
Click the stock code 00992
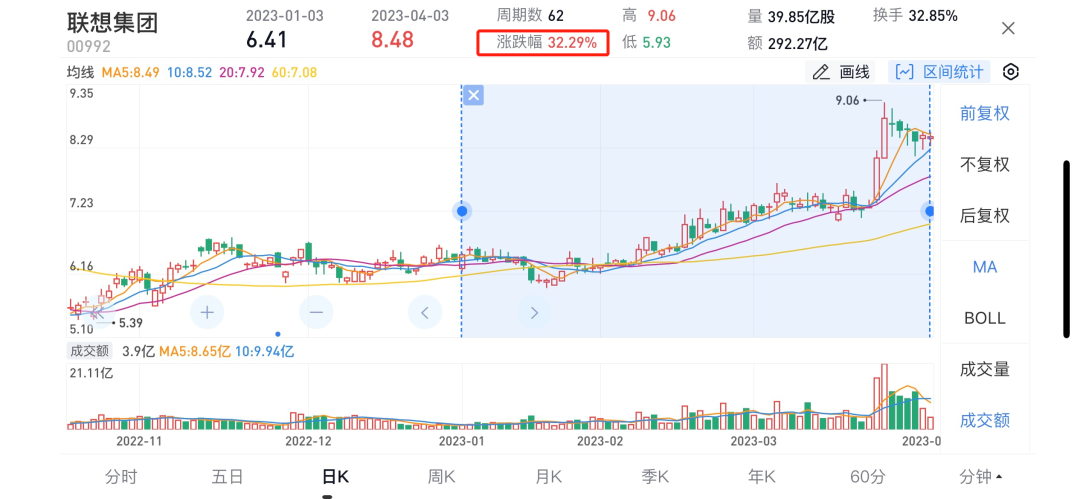pyautogui.click(x=89, y=46)
